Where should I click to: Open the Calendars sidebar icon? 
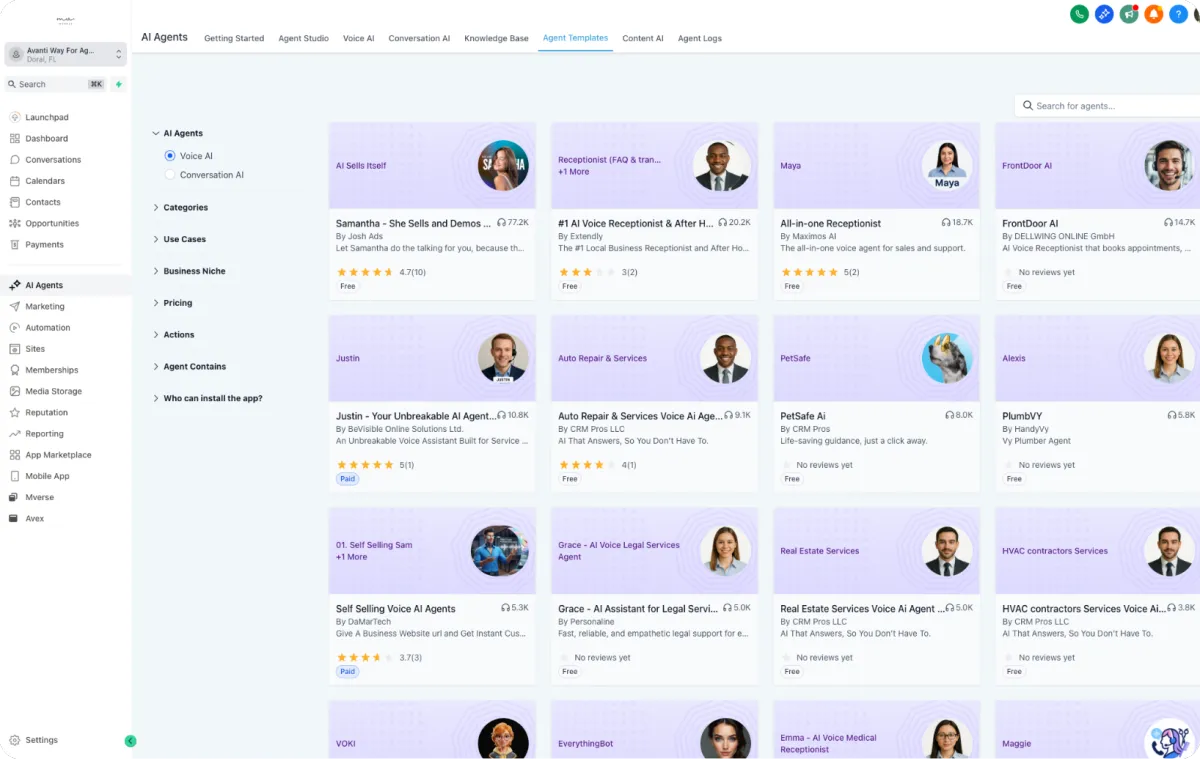(15, 181)
